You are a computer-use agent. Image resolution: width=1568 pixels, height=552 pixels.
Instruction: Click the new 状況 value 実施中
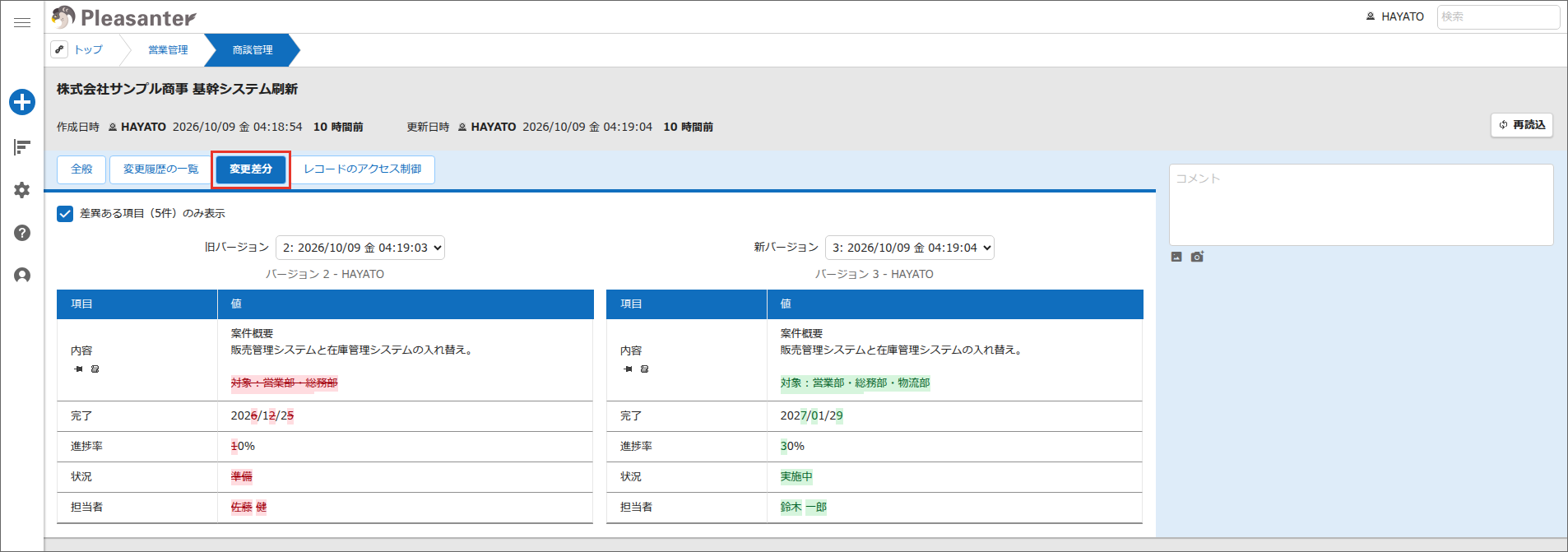(796, 477)
